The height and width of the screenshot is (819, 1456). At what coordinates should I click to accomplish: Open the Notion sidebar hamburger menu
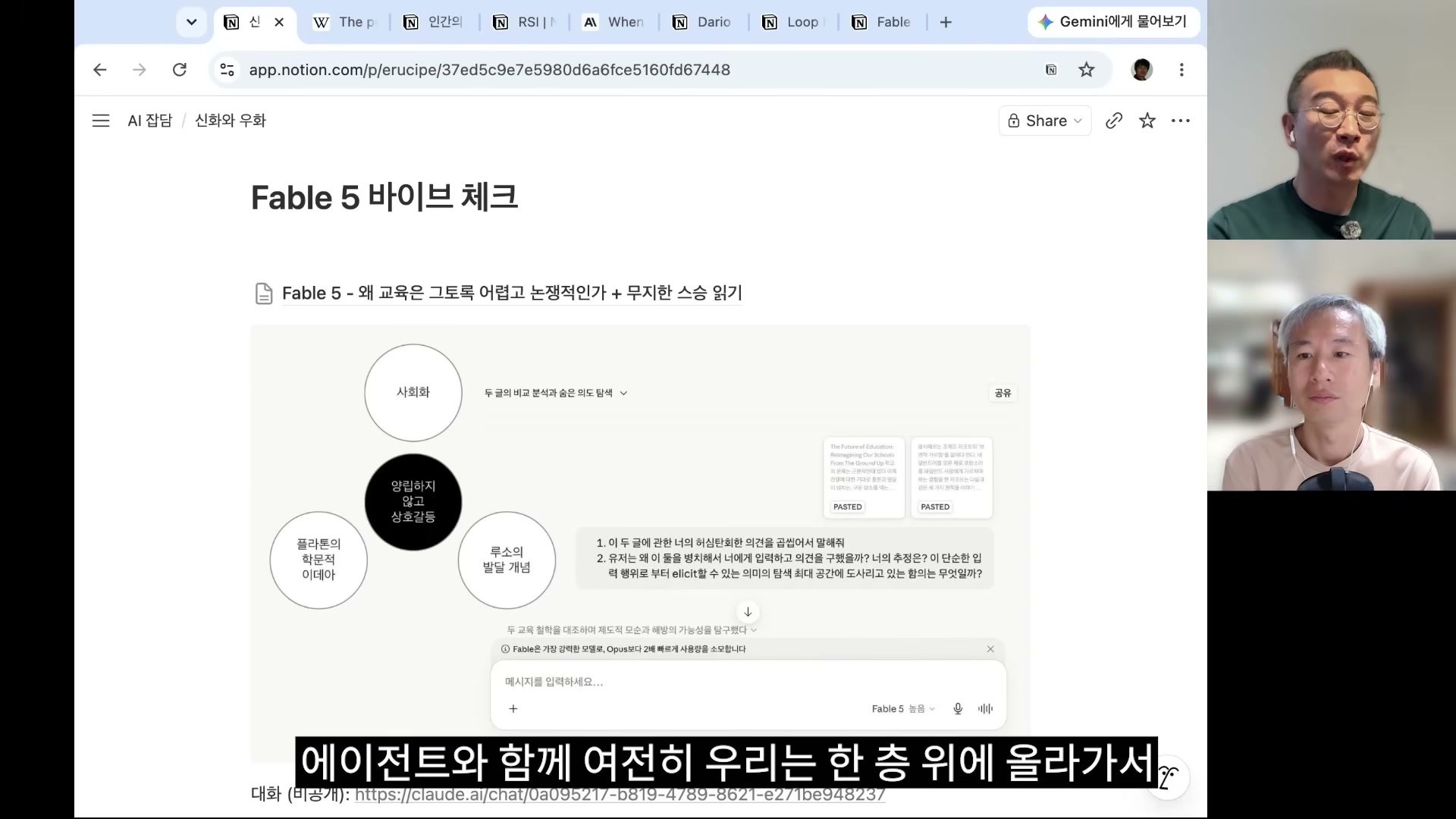101,121
